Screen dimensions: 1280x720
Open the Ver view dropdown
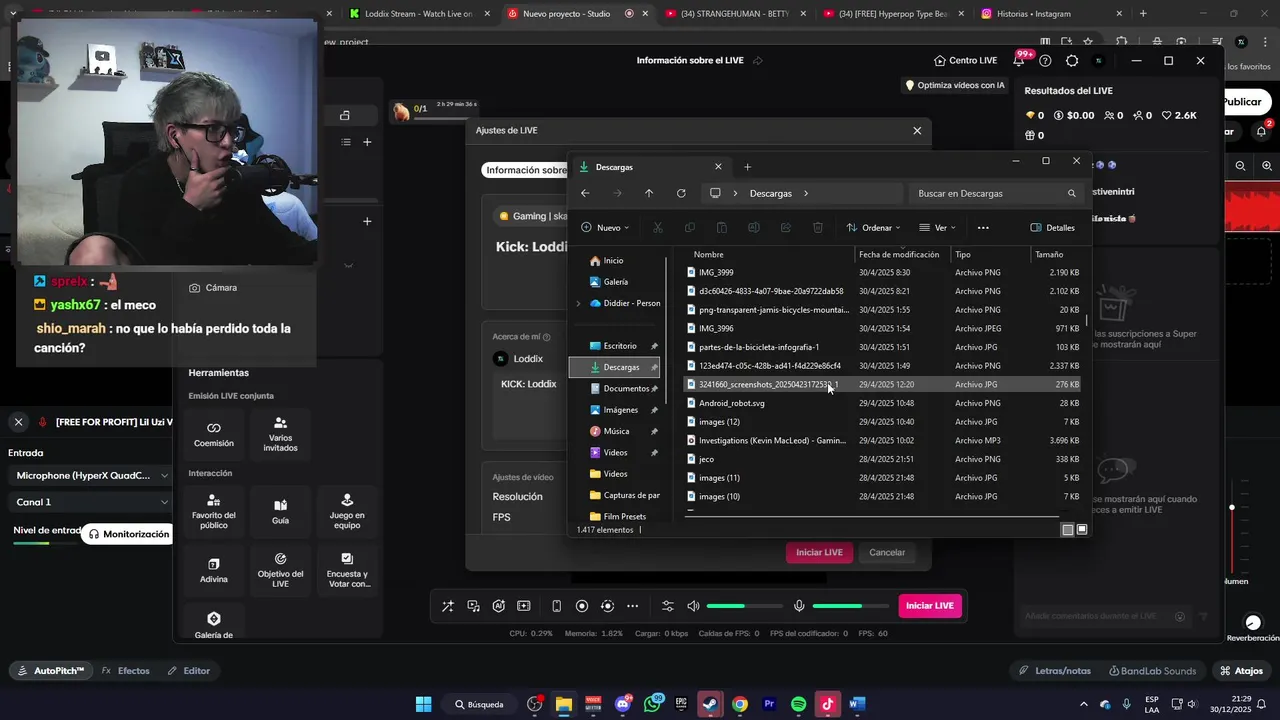click(x=937, y=228)
